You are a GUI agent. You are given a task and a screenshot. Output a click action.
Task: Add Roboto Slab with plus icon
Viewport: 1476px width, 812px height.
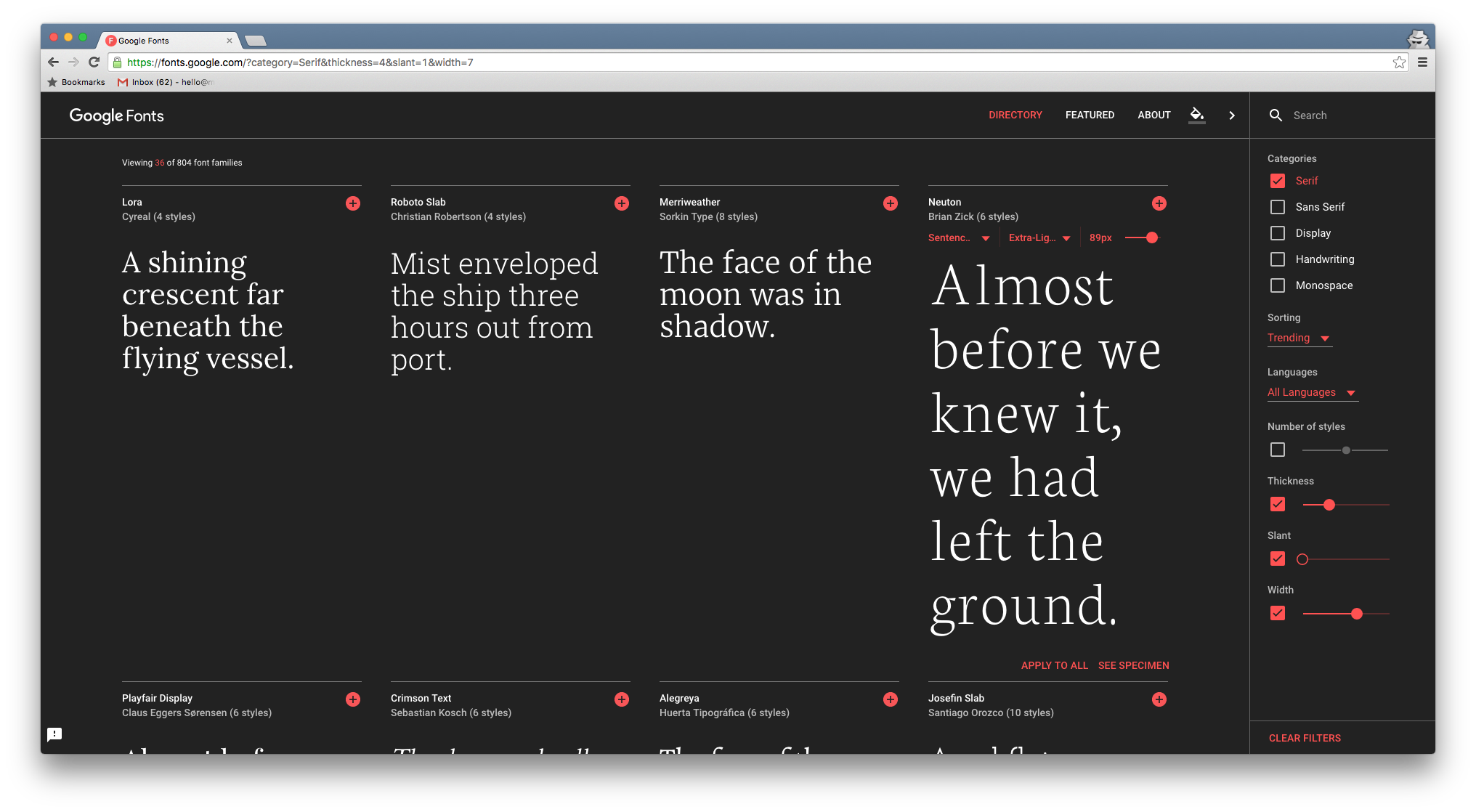(x=622, y=203)
